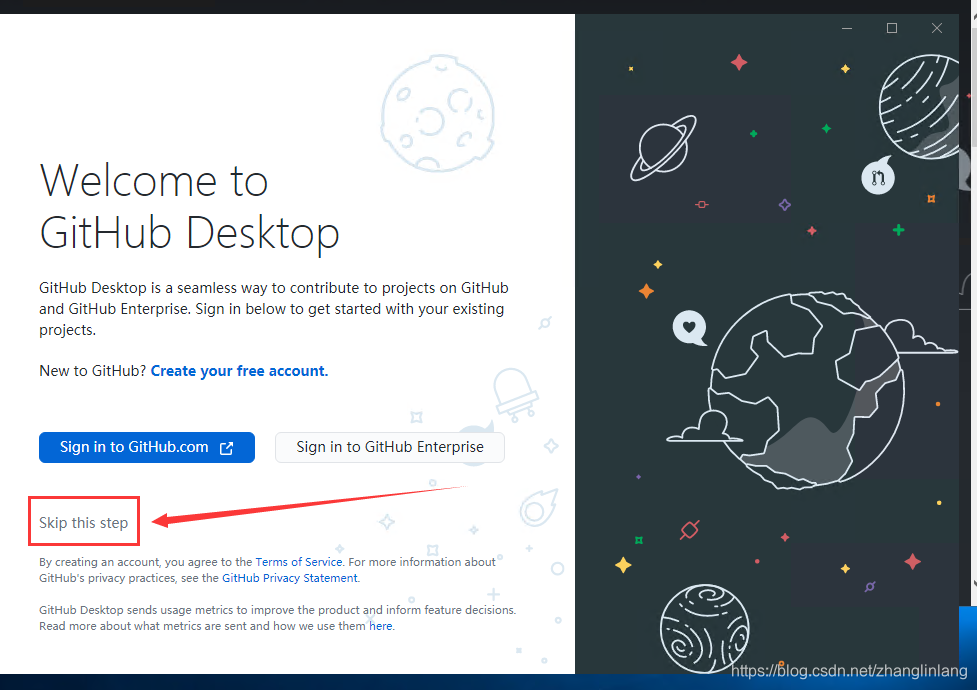
Task: Click the 'New to GitHub?' text
Action: pos(93,371)
